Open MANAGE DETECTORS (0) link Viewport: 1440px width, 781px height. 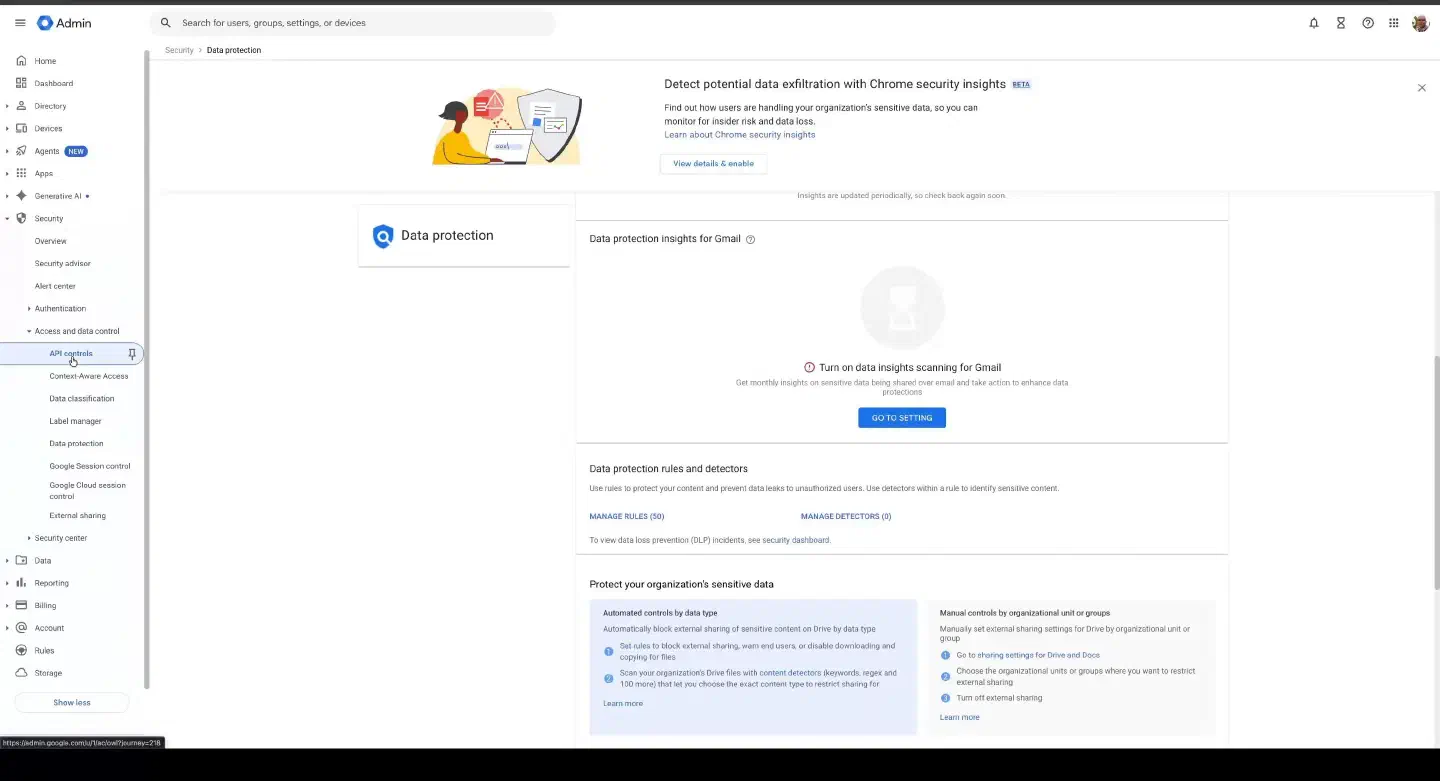(x=846, y=517)
